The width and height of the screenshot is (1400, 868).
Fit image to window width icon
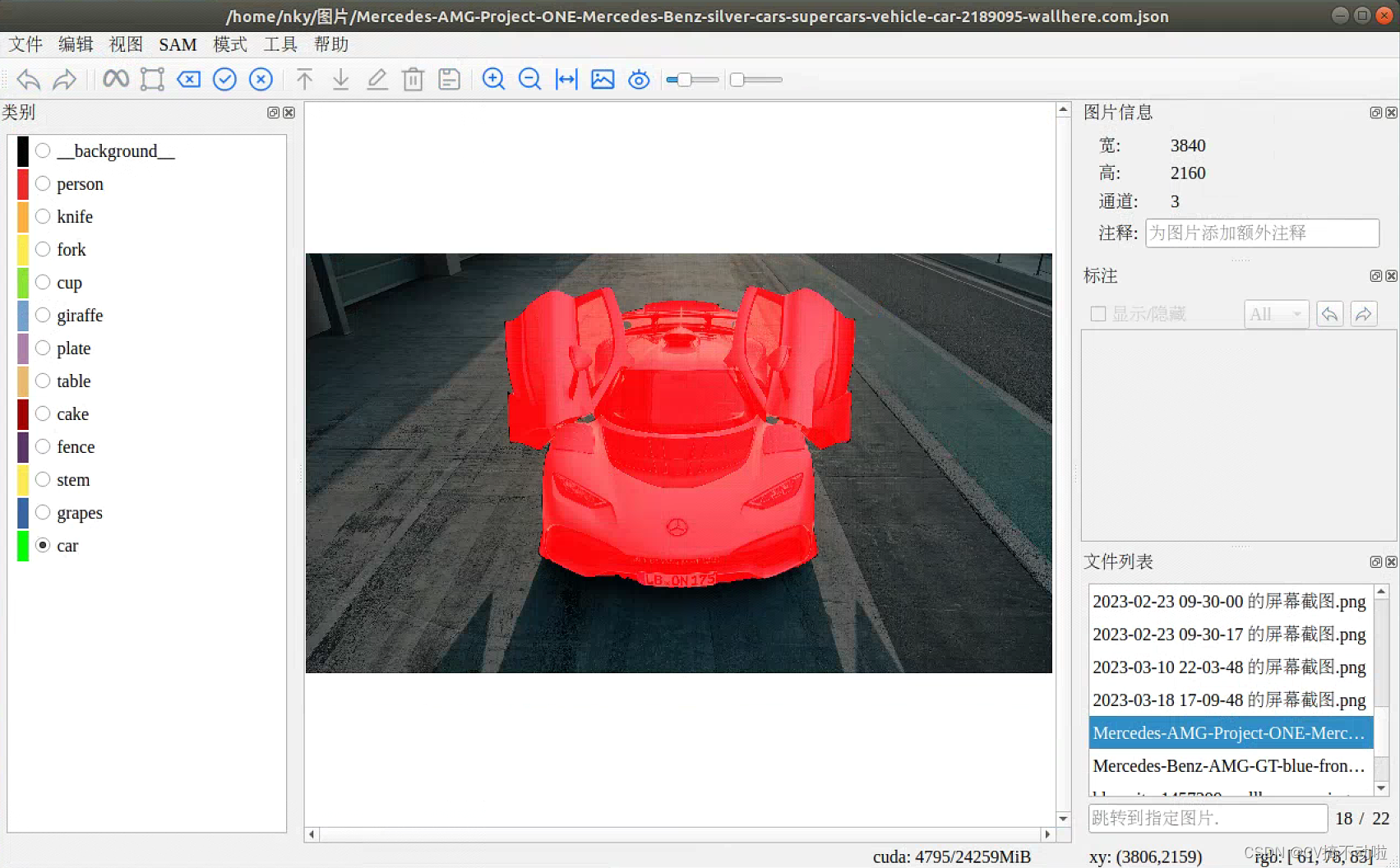point(566,79)
